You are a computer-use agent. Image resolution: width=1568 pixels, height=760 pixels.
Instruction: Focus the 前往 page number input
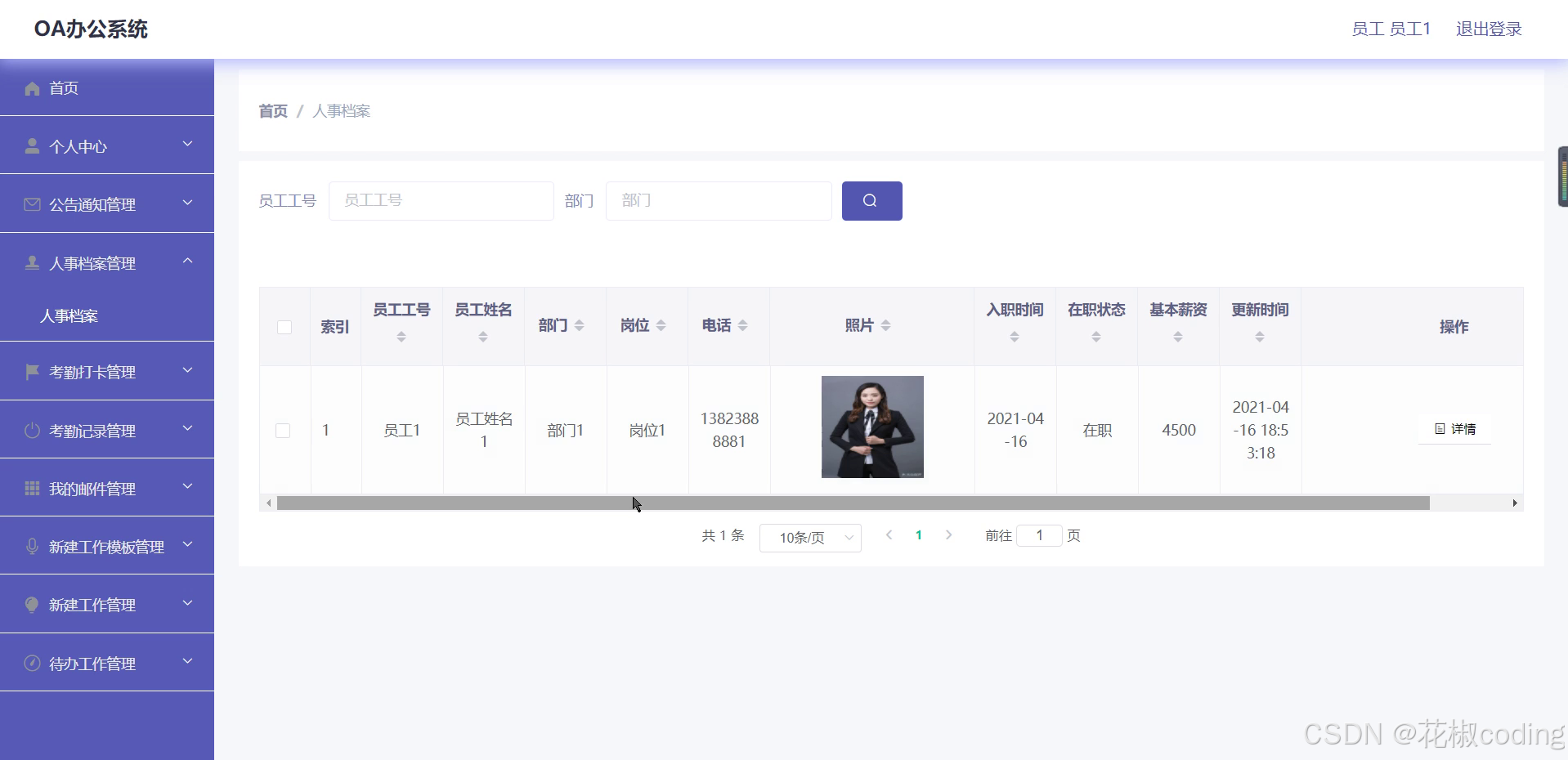click(x=1039, y=535)
